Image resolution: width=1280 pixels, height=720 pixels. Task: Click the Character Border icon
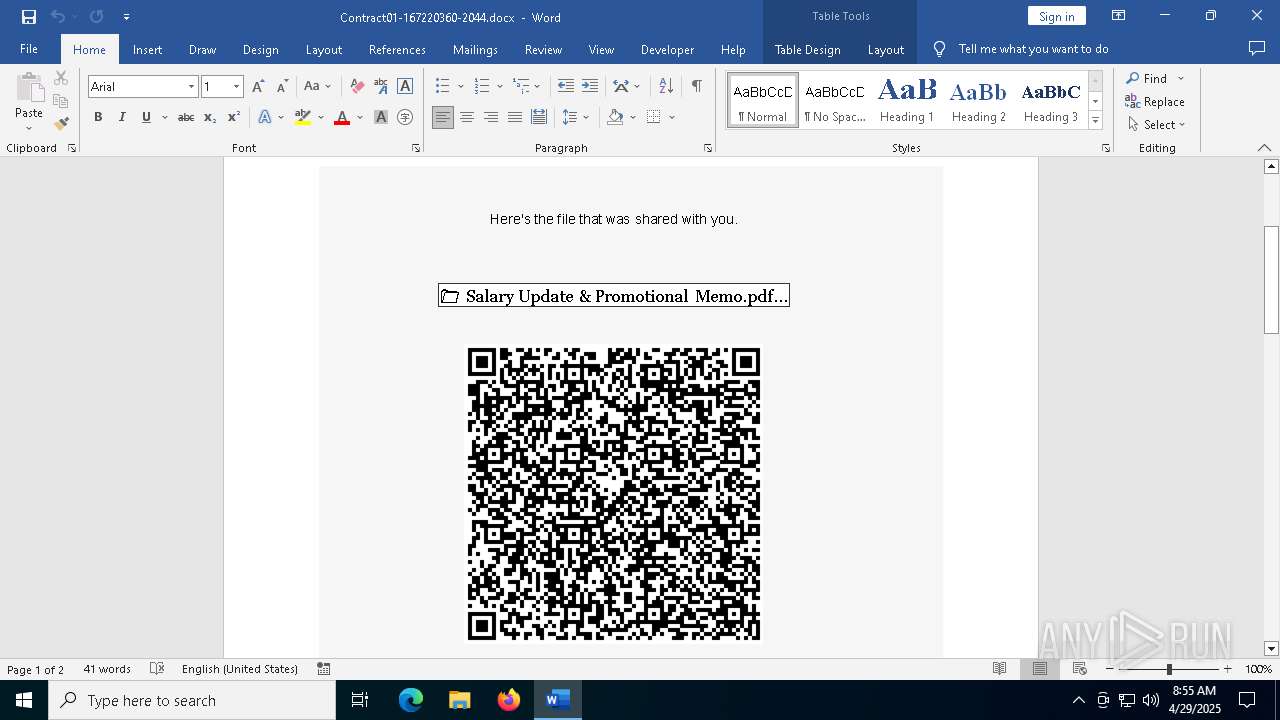pyautogui.click(x=405, y=87)
